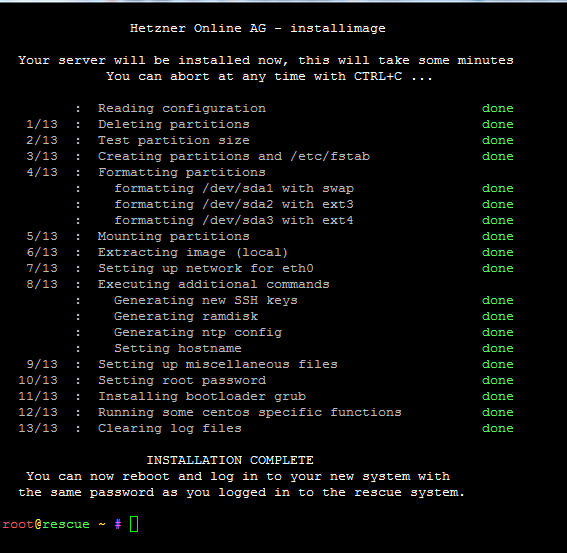Click the 'Setting root password' step text
This screenshot has height=553, width=567.
tap(182, 380)
